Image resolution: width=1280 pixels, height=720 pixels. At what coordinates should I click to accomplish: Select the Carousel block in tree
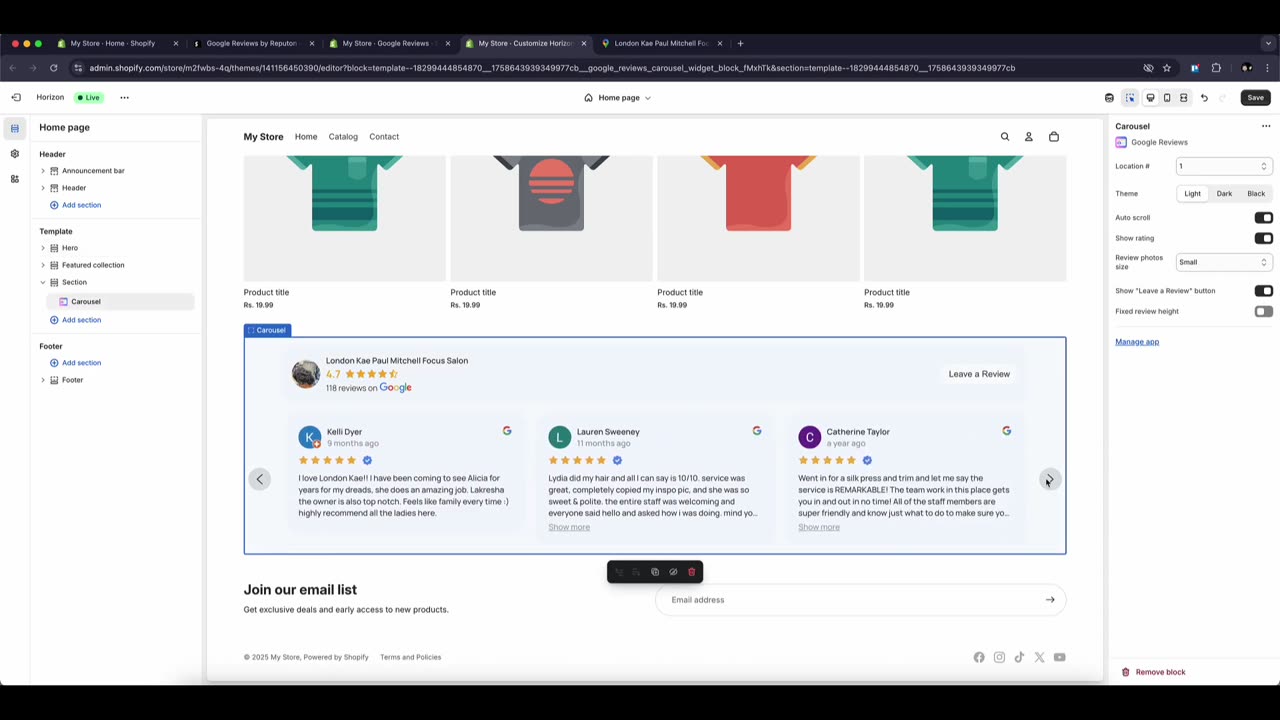tap(120, 302)
